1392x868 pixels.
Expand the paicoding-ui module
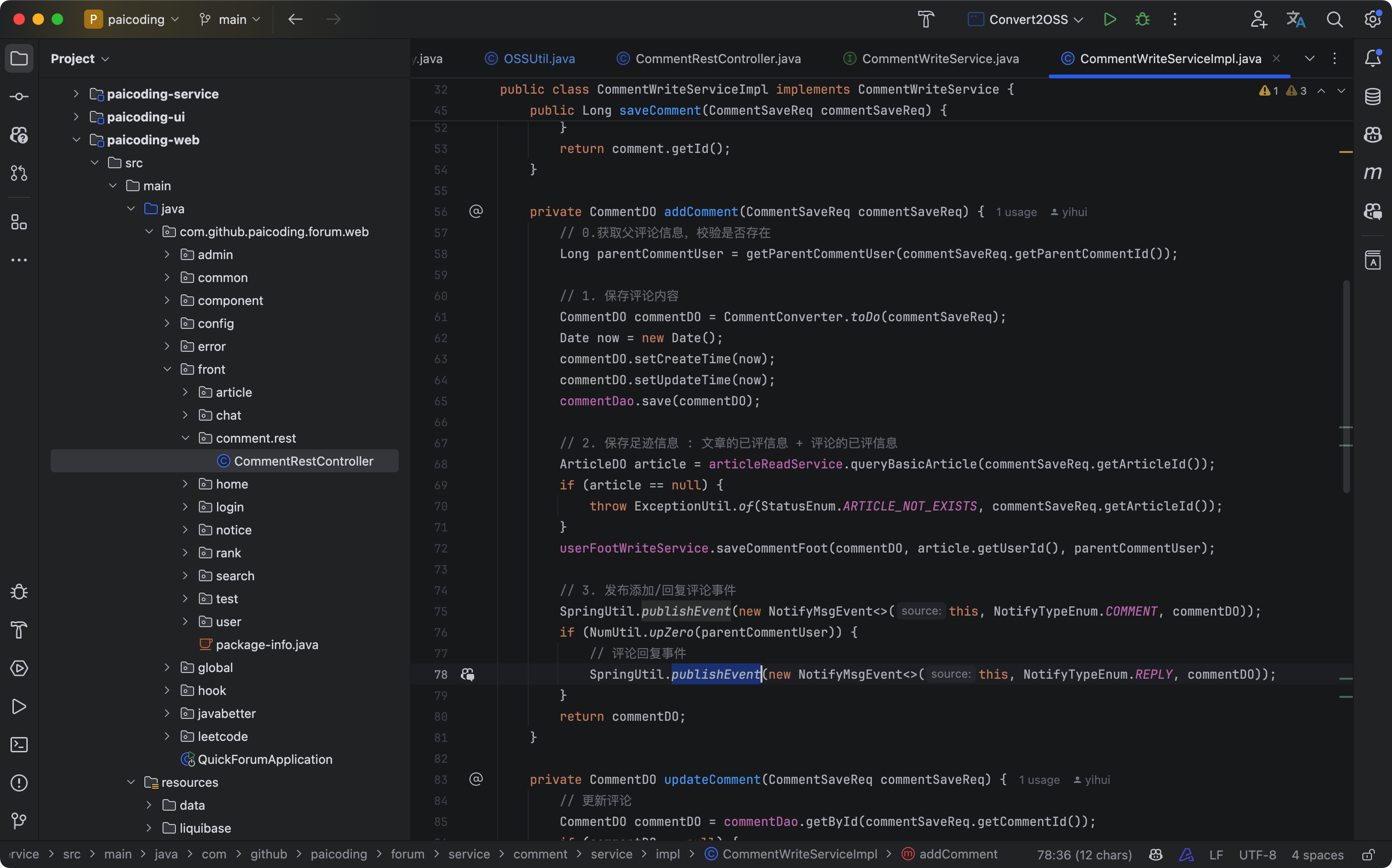[76, 117]
